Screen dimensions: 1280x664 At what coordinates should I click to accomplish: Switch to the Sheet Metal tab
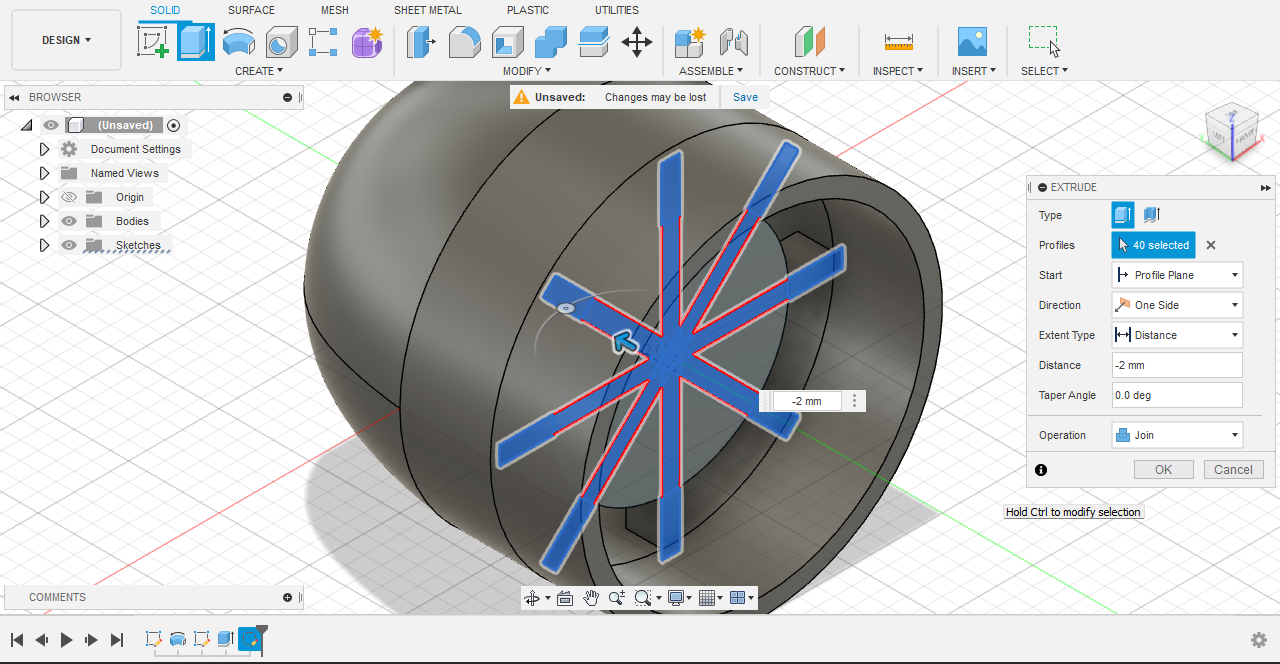428,10
